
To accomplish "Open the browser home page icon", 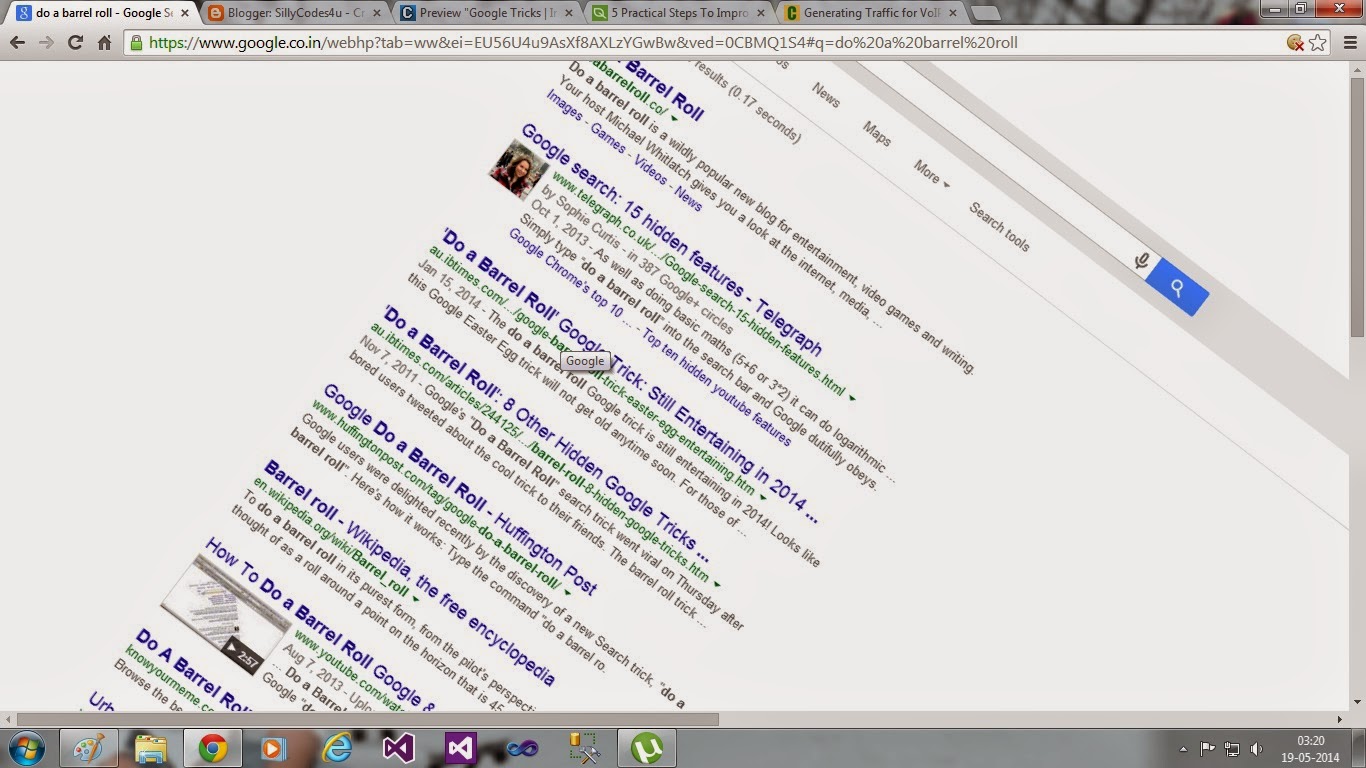I will coord(104,43).
